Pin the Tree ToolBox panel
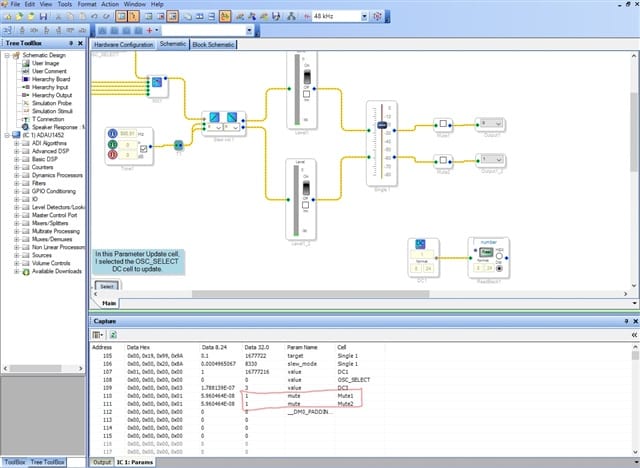The width and height of the screenshot is (640, 468). tap(71, 43)
